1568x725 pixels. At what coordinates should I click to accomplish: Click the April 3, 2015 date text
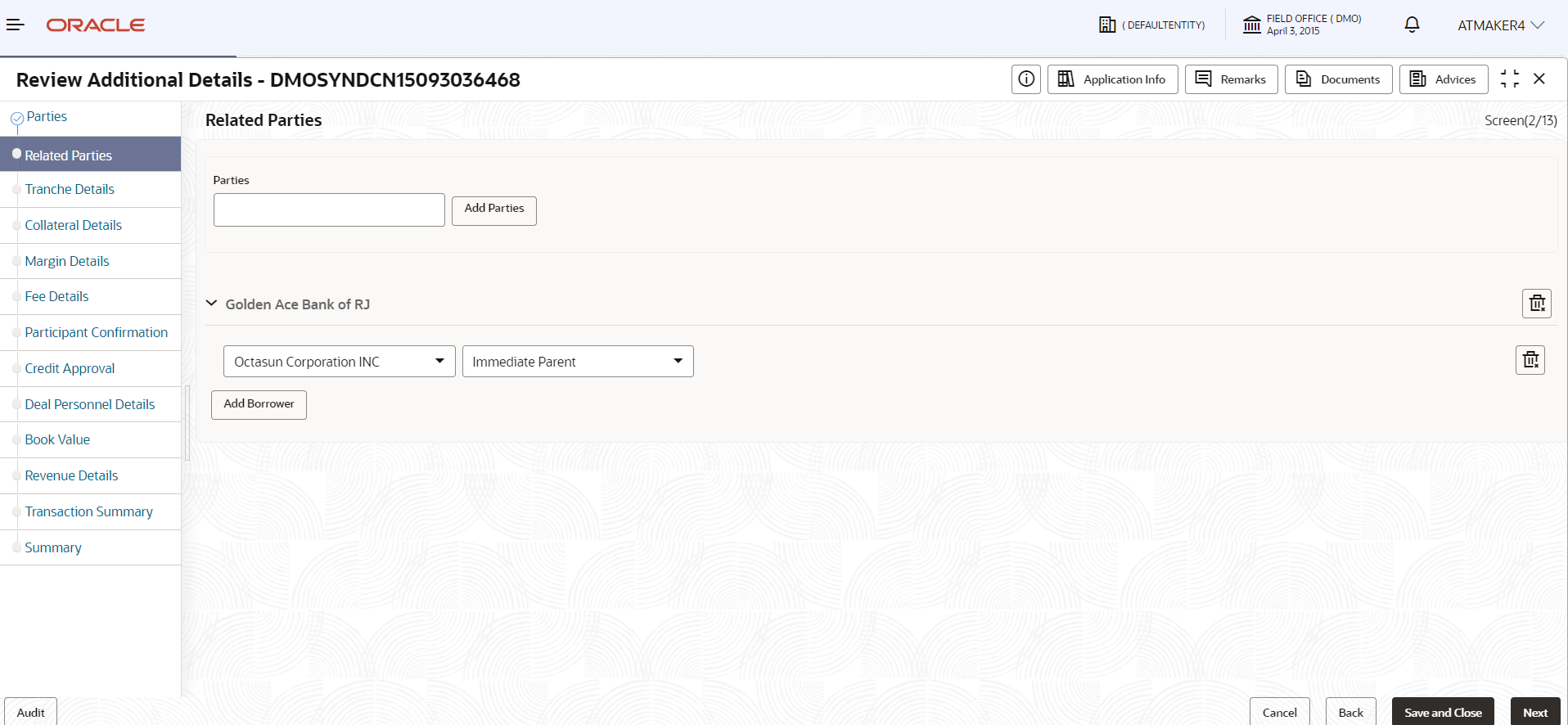coord(1293,31)
